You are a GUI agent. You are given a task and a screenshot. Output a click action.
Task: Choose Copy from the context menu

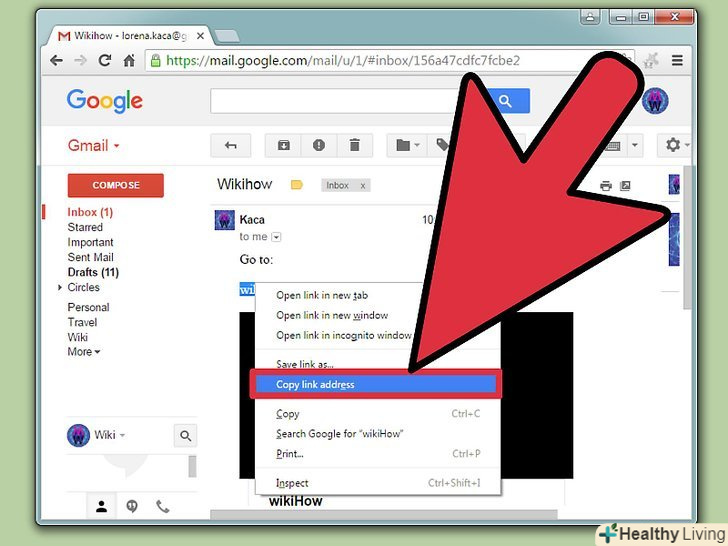[378, 414]
